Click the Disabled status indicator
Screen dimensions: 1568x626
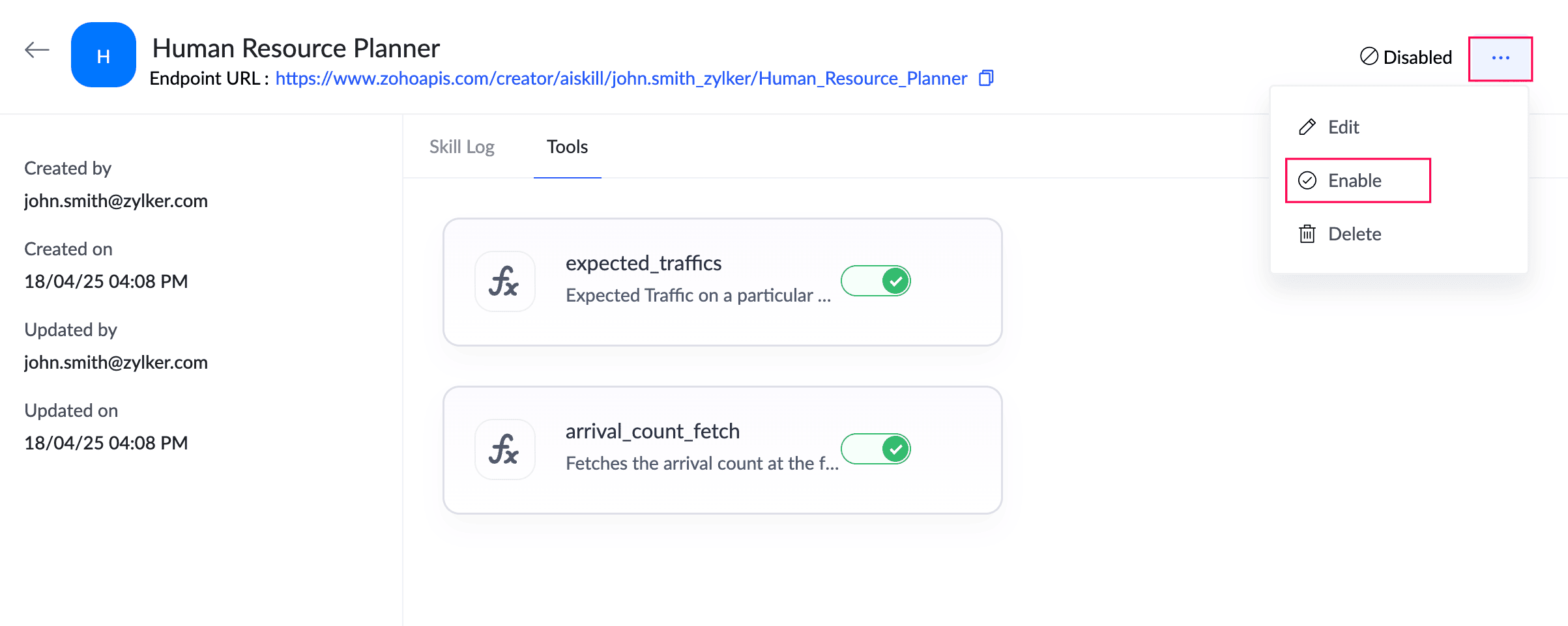pyautogui.click(x=1406, y=57)
